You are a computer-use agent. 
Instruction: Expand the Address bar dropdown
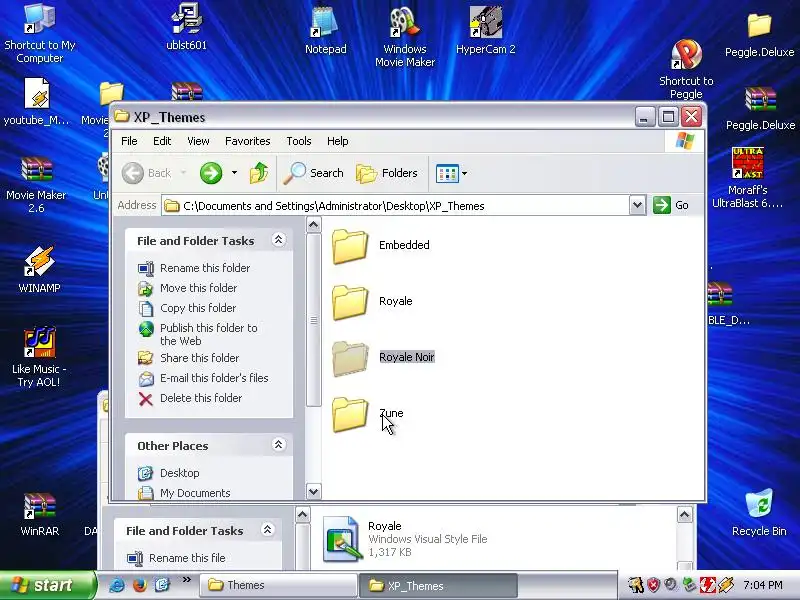tap(637, 206)
